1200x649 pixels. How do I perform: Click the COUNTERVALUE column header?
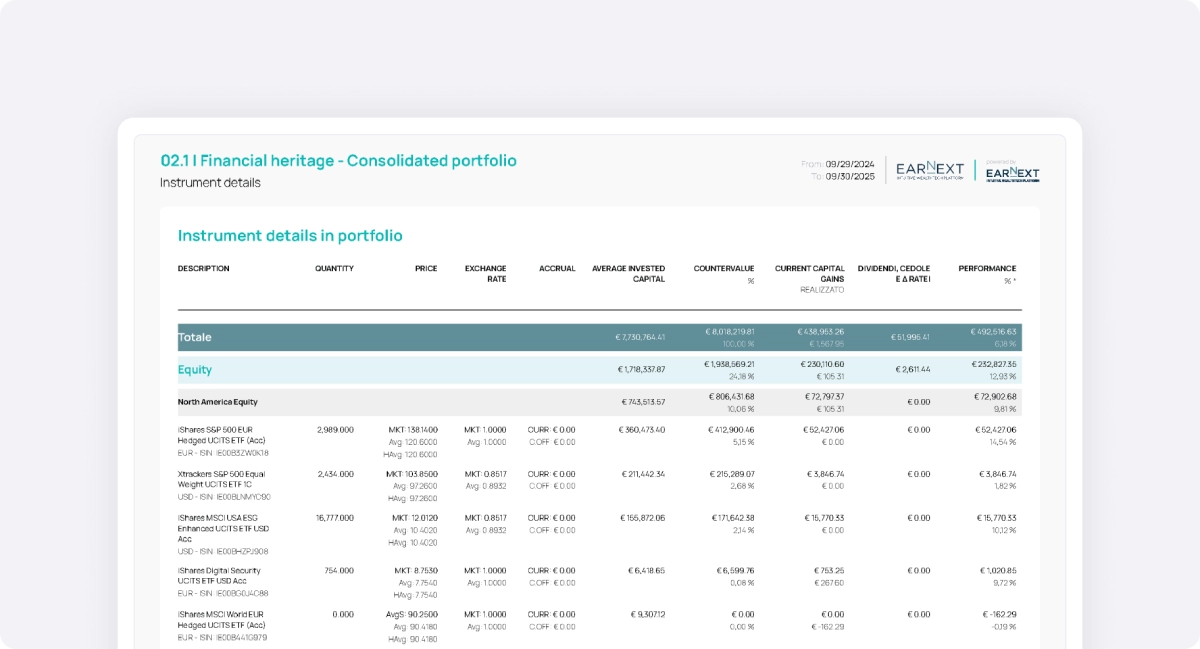(724, 268)
